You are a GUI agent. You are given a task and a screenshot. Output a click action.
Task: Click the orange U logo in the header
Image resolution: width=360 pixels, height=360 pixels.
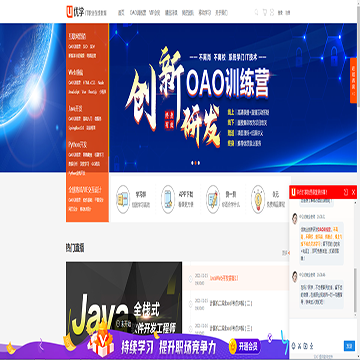[x=69, y=12]
